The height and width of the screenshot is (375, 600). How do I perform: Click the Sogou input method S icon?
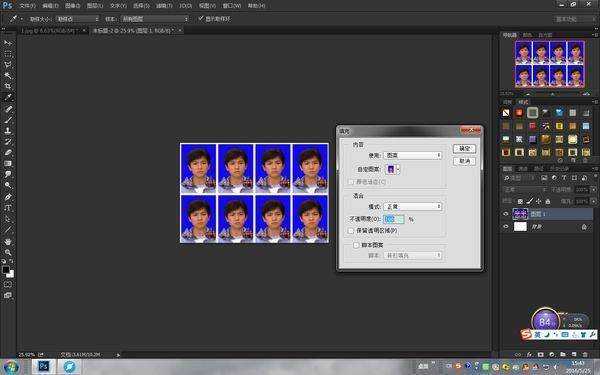(x=527, y=334)
